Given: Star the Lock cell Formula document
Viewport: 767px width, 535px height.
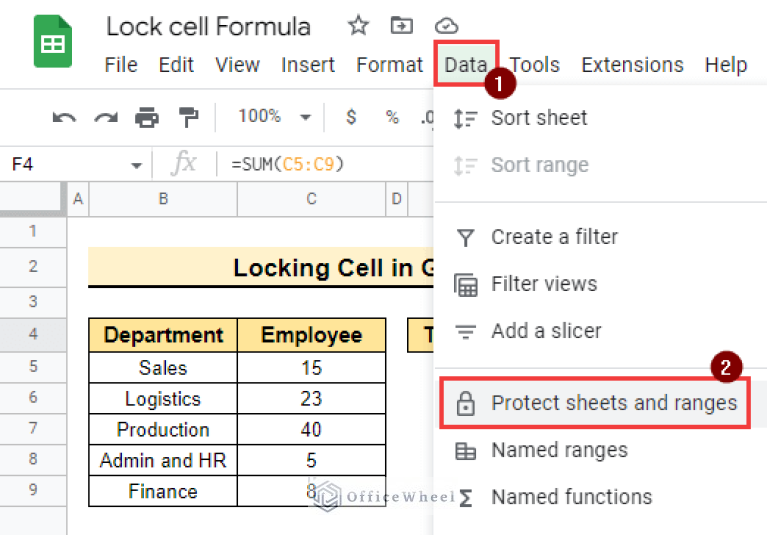Looking at the screenshot, I should click(x=357, y=26).
